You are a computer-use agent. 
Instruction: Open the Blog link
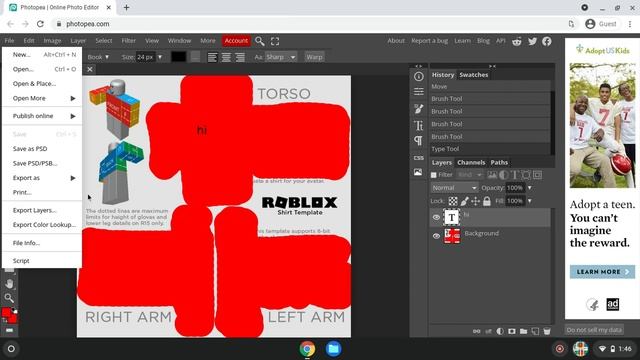[483, 41]
